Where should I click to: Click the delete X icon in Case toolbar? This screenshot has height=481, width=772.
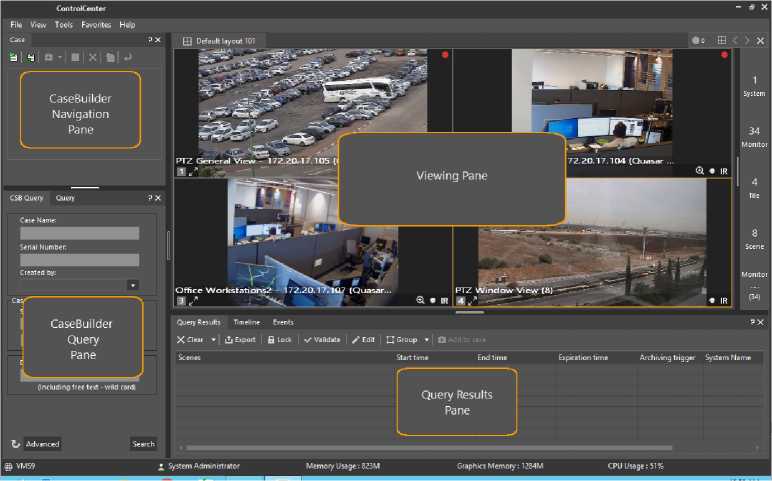click(92, 58)
